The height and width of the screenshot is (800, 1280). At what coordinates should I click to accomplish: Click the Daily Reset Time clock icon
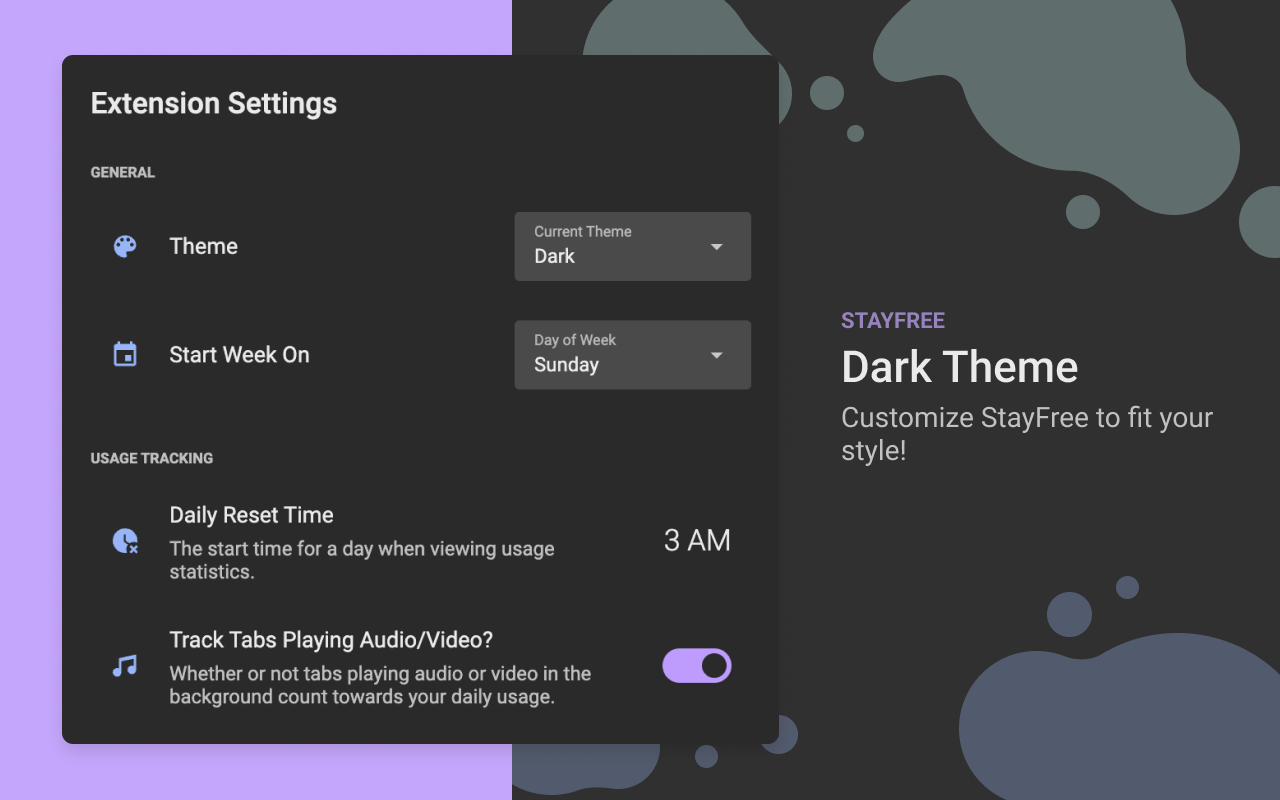click(125, 541)
